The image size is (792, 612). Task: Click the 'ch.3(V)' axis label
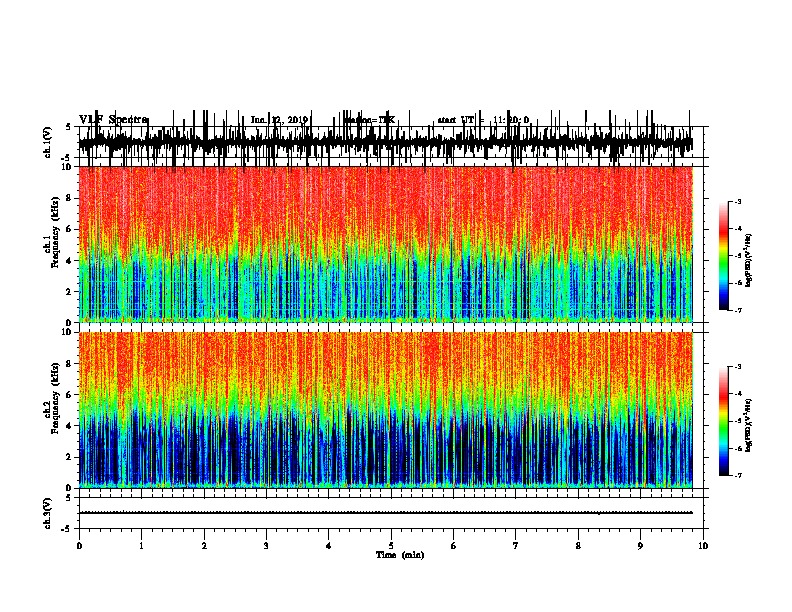click(x=48, y=513)
